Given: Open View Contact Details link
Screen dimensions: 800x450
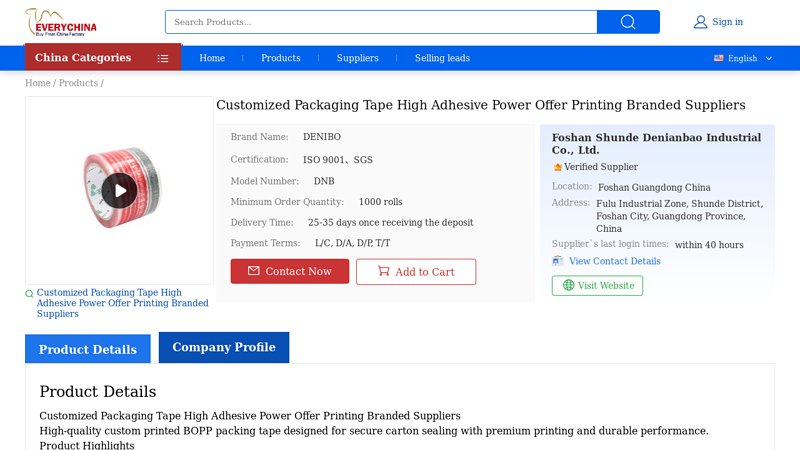Looking at the screenshot, I should (x=615, y=261).
